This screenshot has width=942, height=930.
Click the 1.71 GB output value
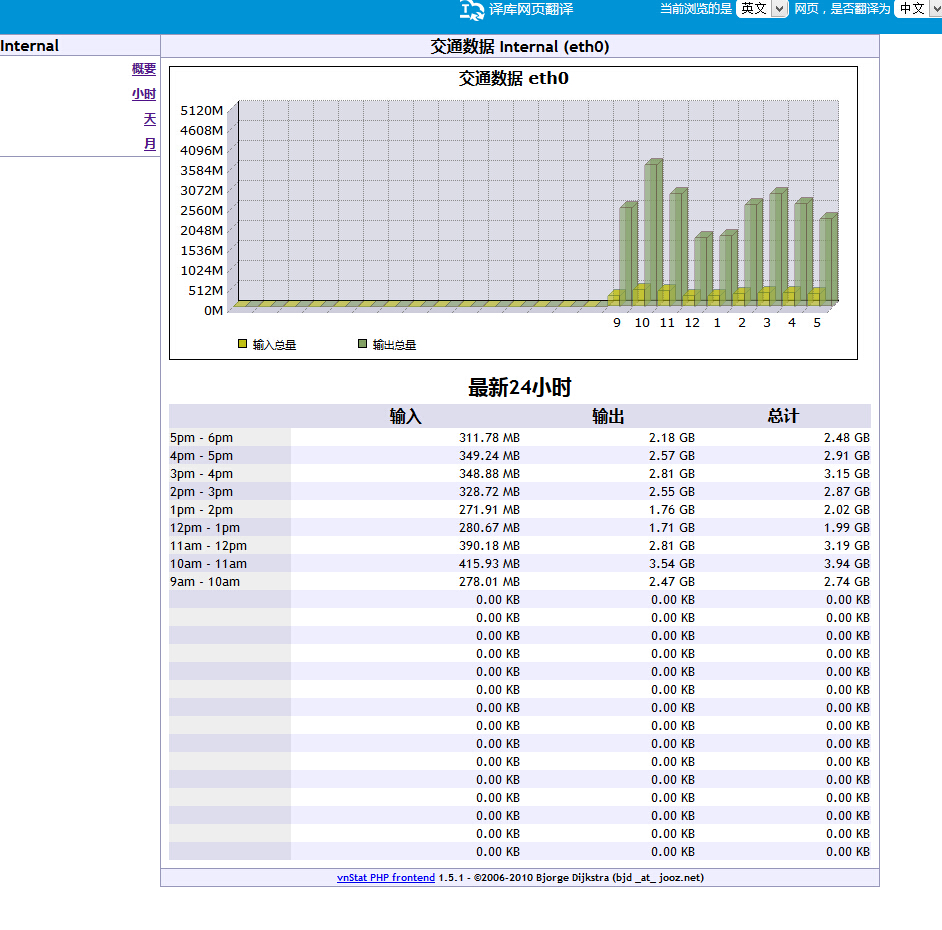tap(672, 527)
